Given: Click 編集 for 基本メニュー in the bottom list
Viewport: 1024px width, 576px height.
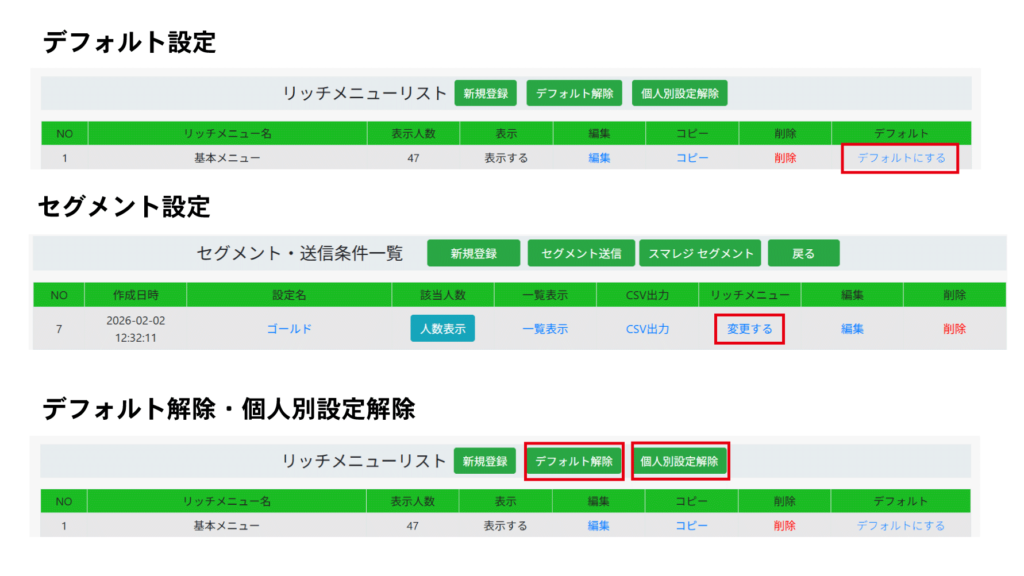Looking at the screenshot, I should coord(599,526).
